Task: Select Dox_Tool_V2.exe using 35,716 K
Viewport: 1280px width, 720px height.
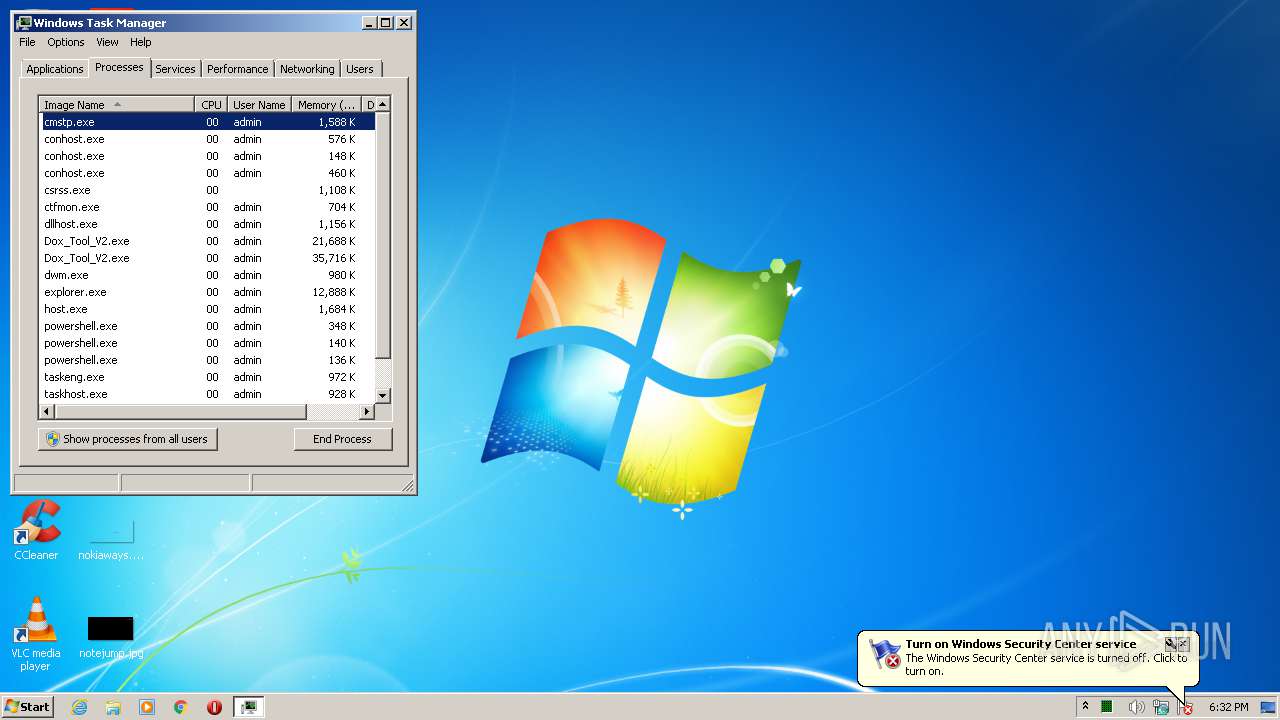Action: [208, 258]
